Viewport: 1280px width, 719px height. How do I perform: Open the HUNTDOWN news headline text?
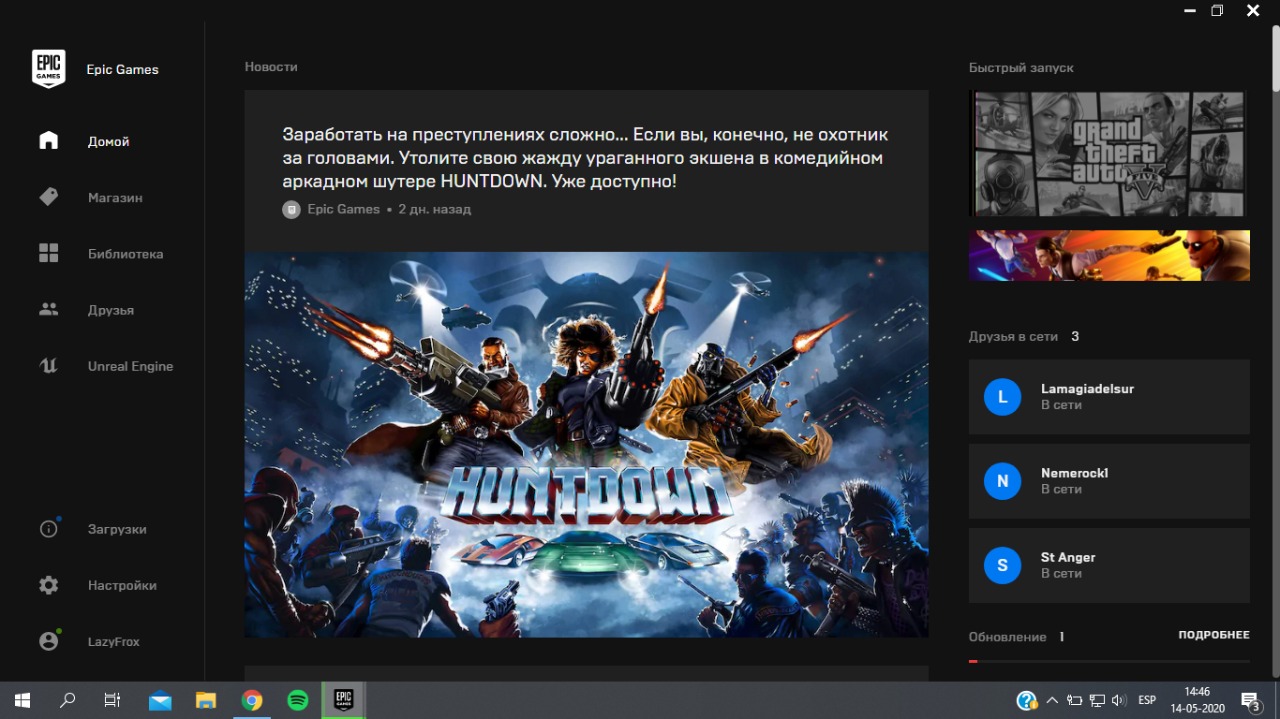pos(585,158)
